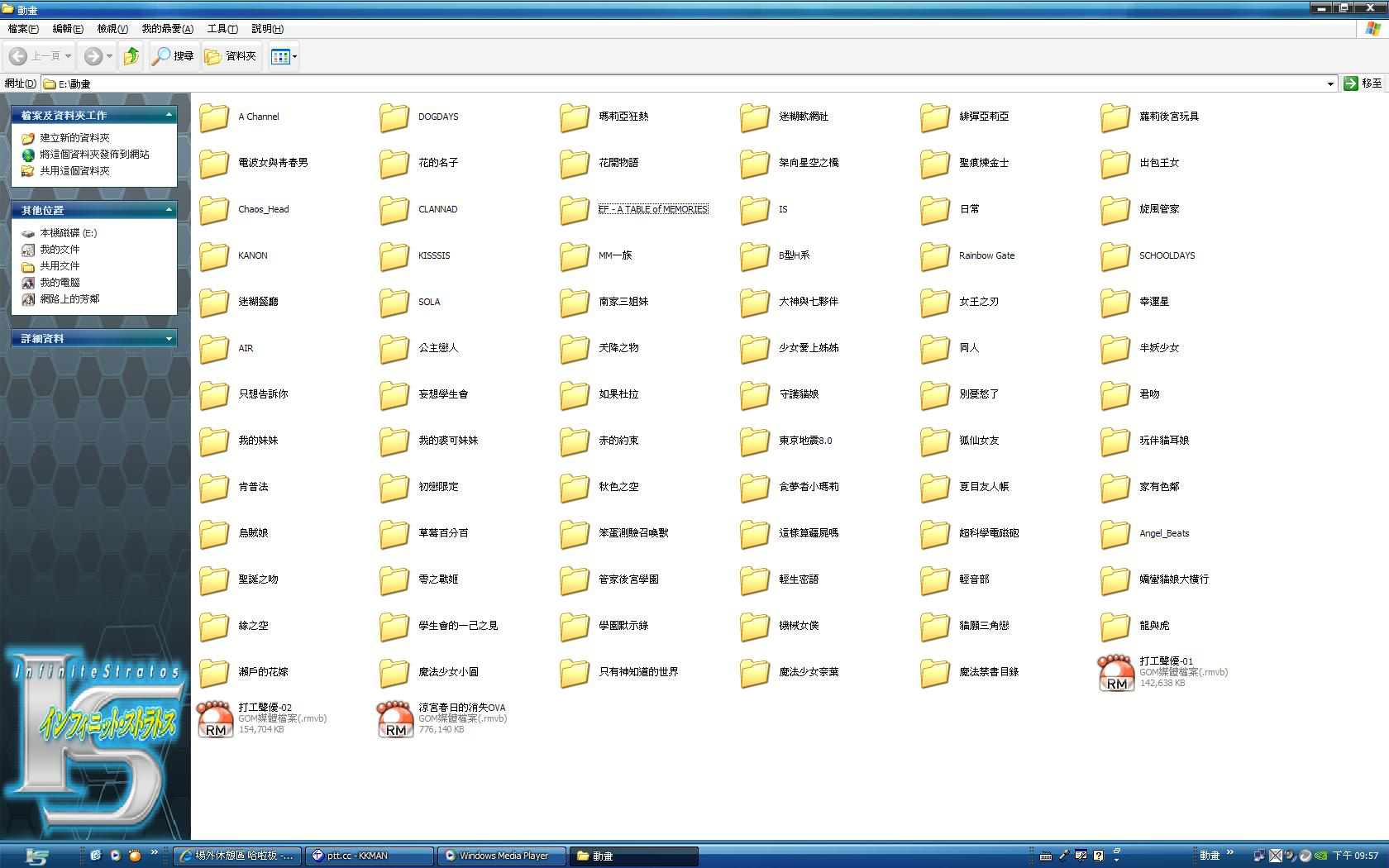The height and width of the screenshot is (868, 1389).
Task: Open 我的電腦 in other places
Action: tap(60, 283)
